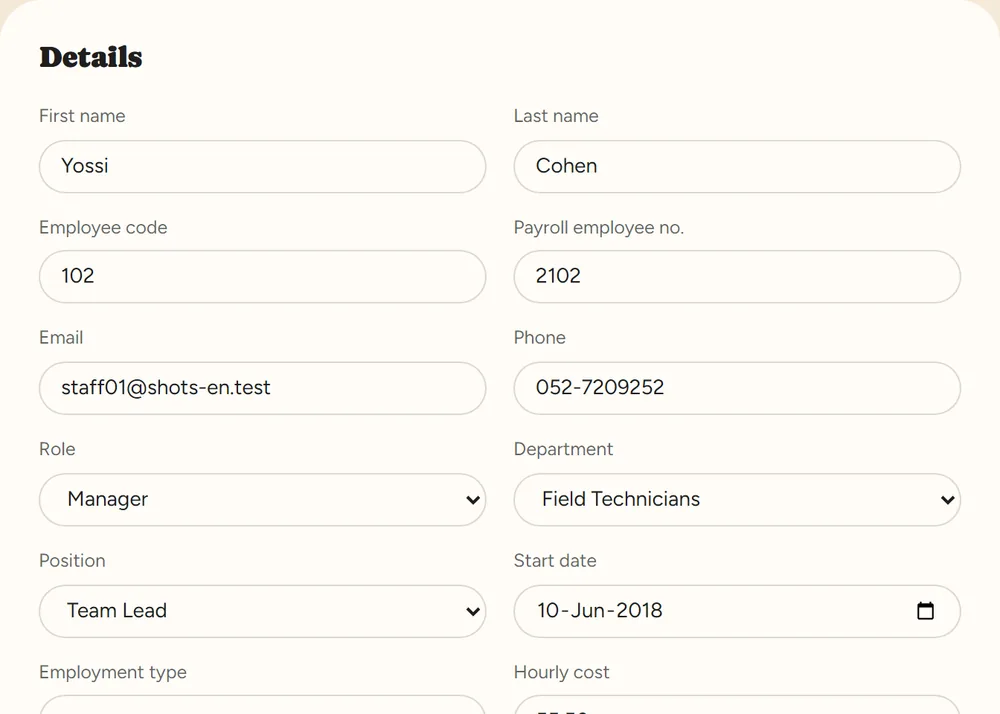1000x714 pixels.
Task: Focus the Employee code field with 102
Action: [x=263, y=277]
